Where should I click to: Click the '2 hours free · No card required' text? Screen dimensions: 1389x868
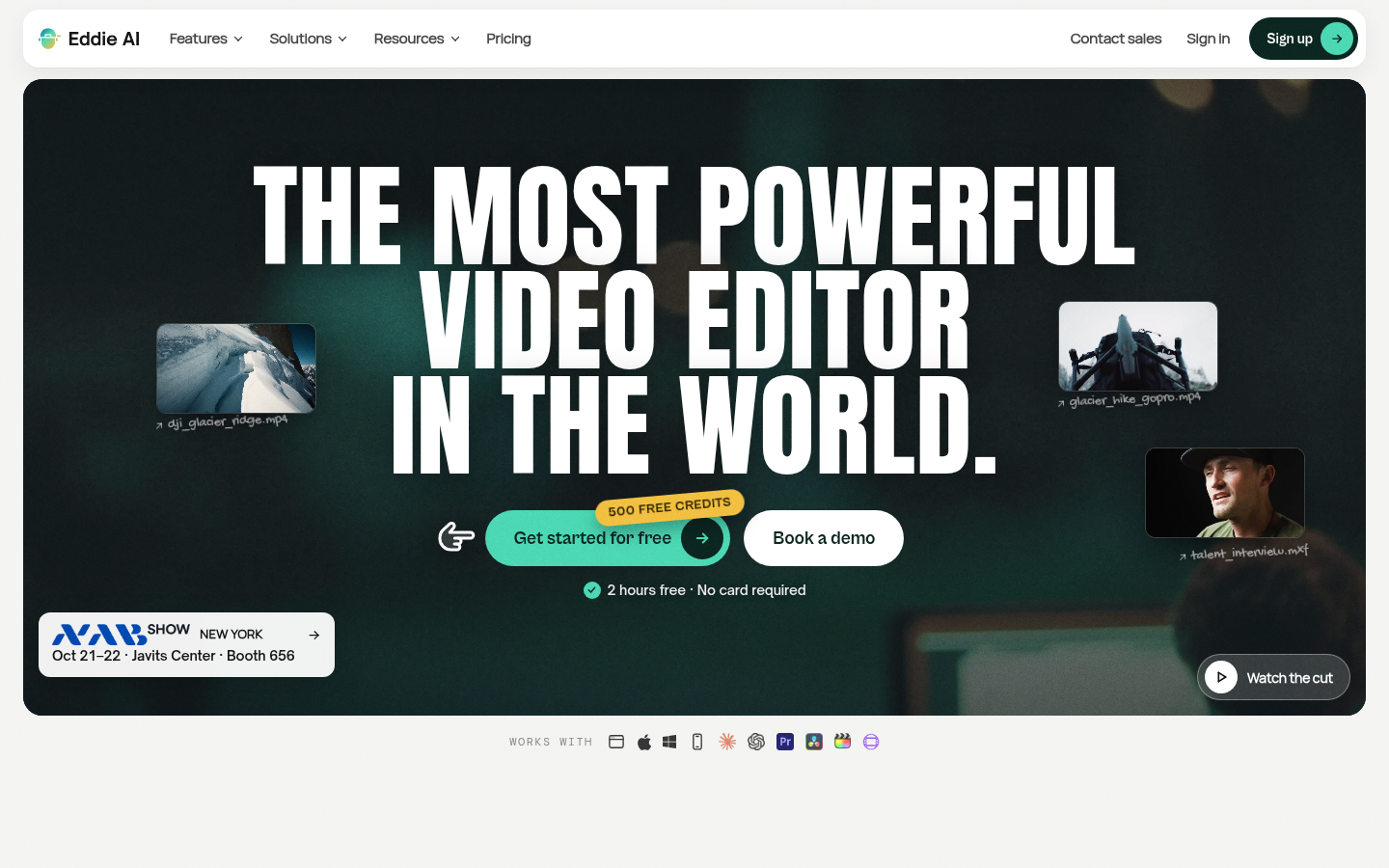(x=706, y=590)
